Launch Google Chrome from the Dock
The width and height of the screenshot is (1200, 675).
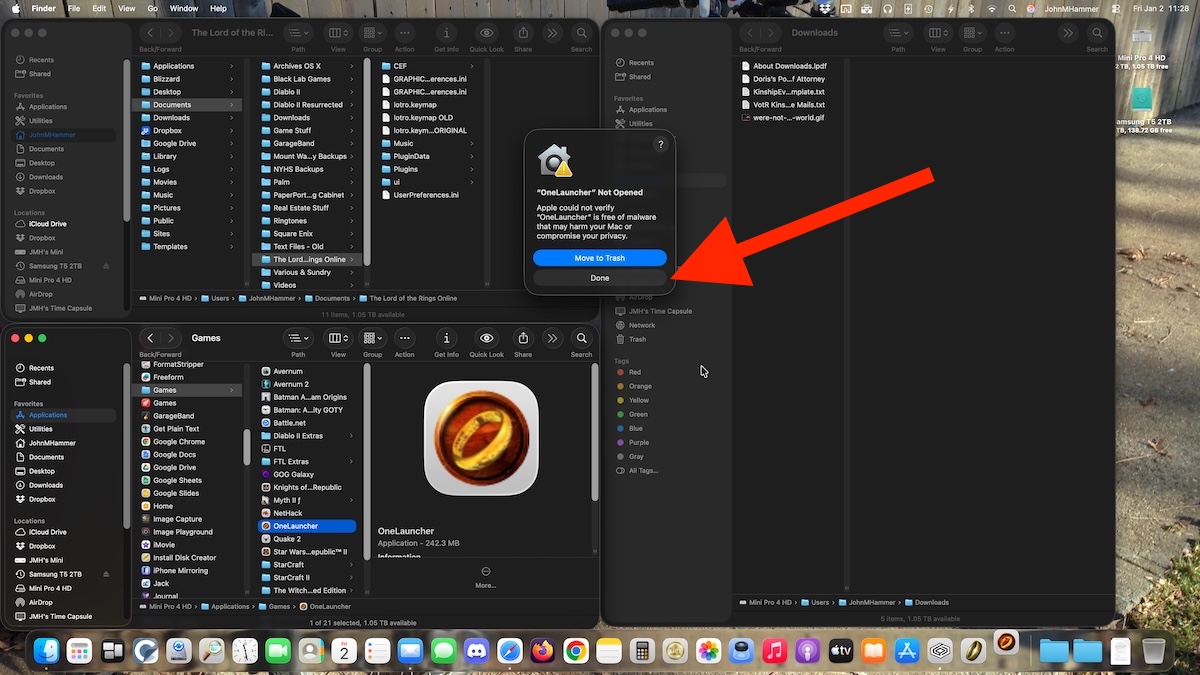pos(575,651)
